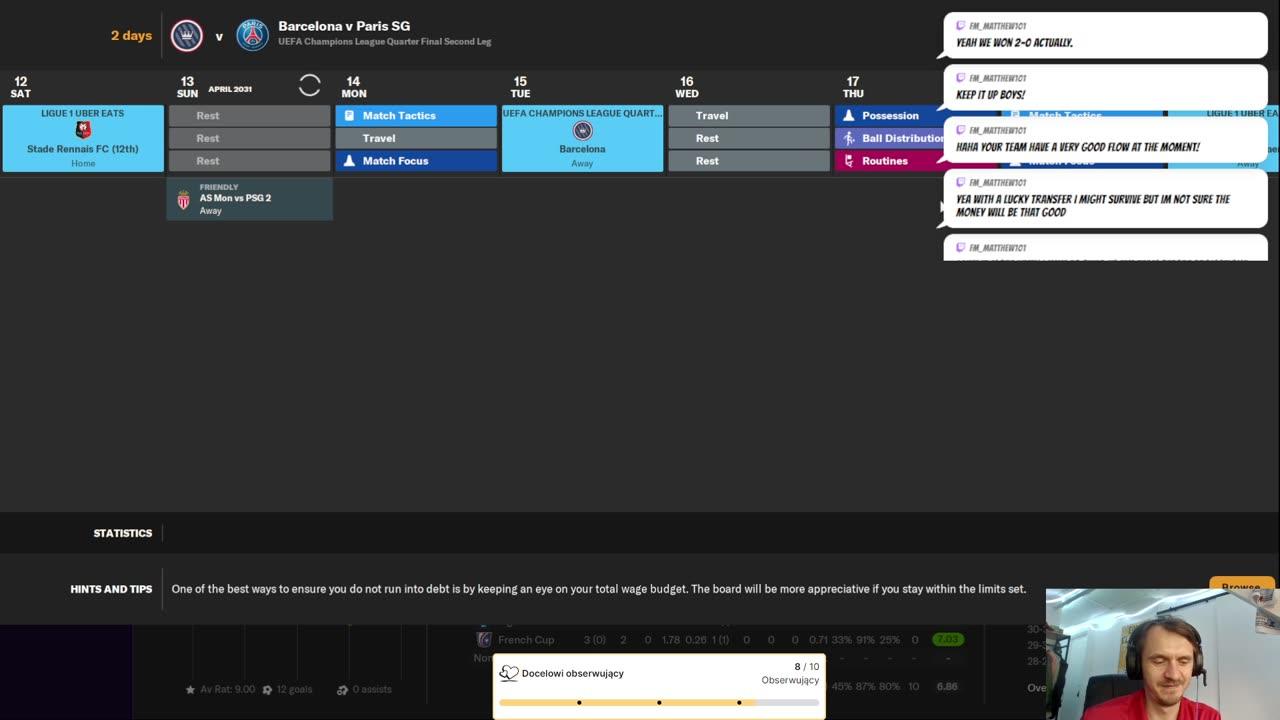This screenshot has height=720, width=1280.
Task: Select the 13 SUN day header
Action: (187, 87)
